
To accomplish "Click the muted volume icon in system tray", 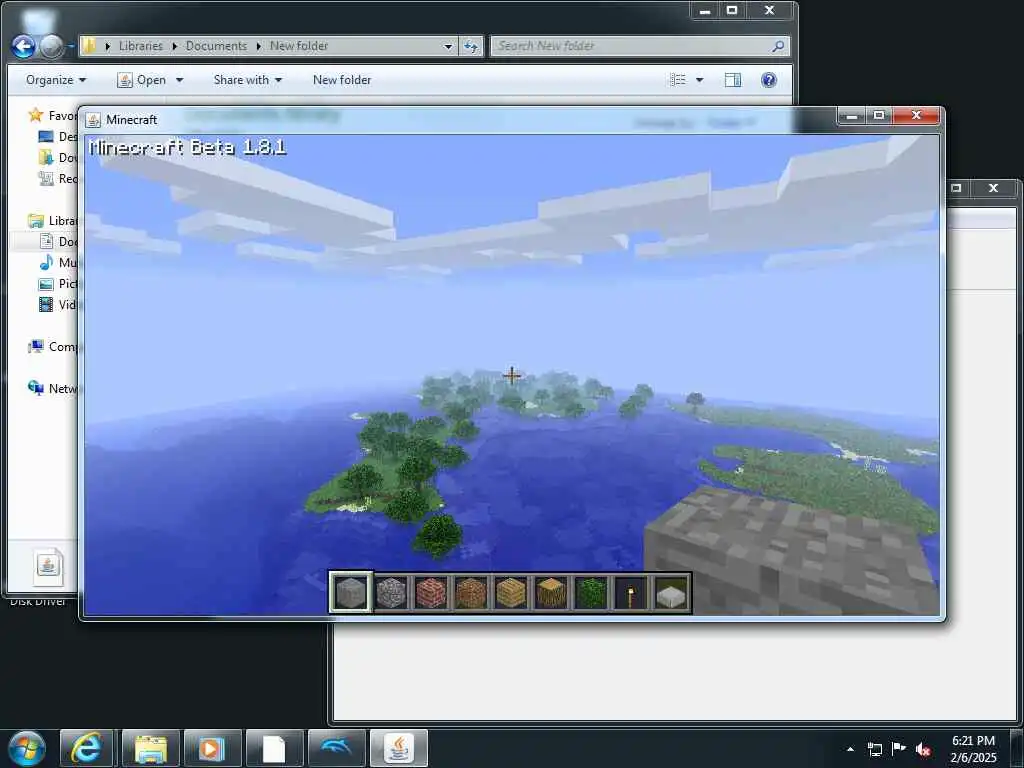I will click(x=923, y=749).
